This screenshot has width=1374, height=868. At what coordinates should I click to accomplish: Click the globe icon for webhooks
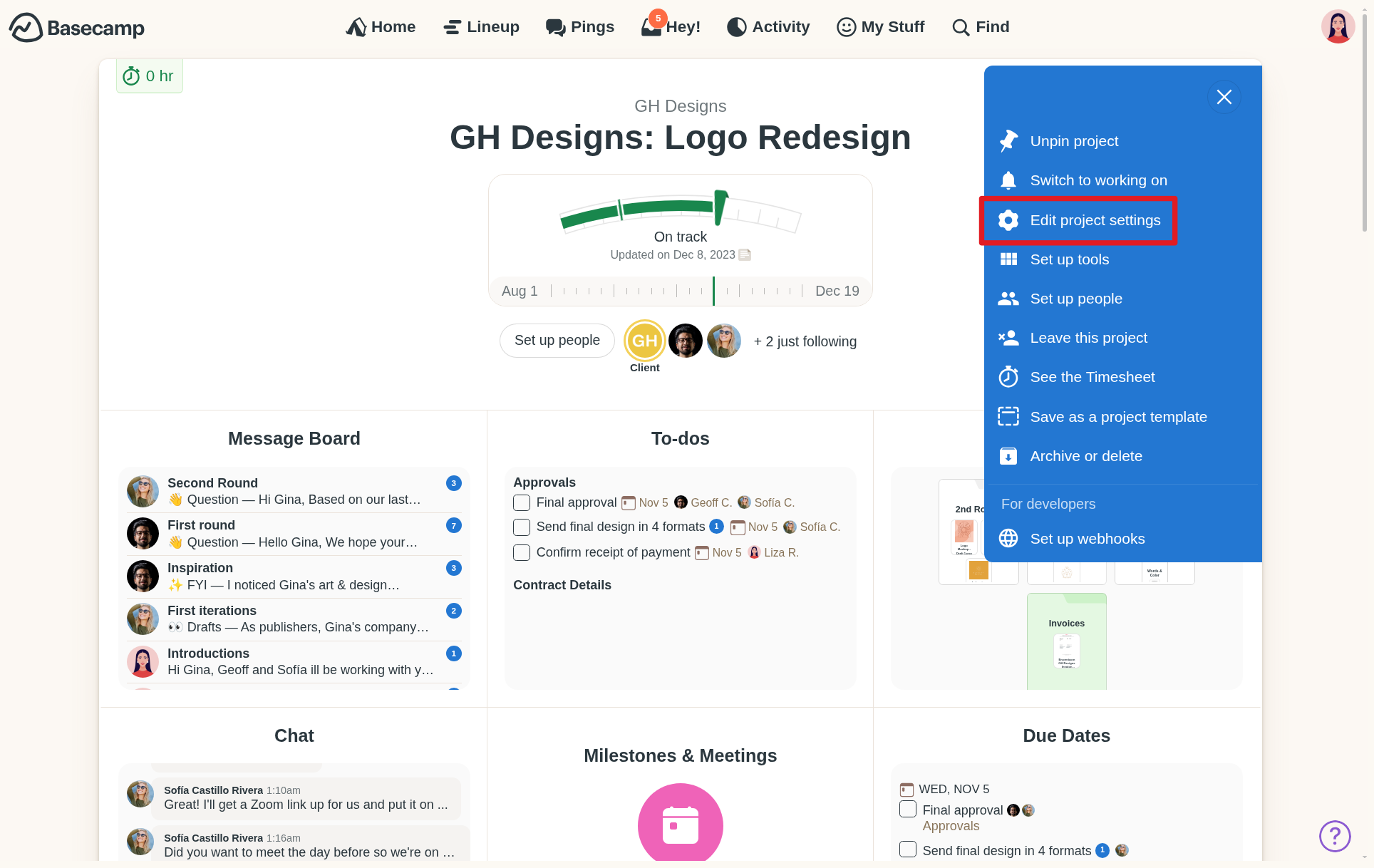tap(1008, 539)
